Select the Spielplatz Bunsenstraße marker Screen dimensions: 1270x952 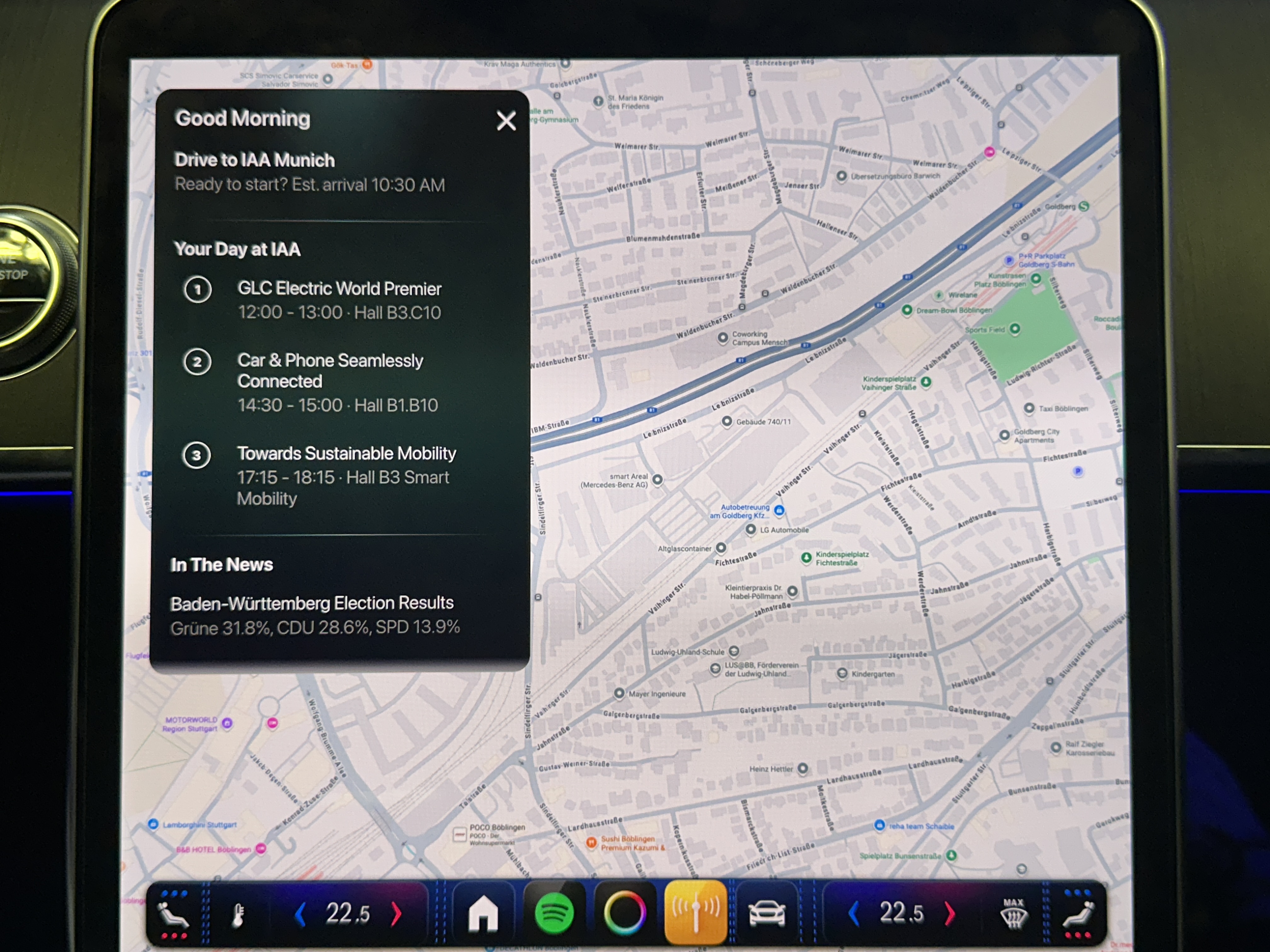[951, 856]
